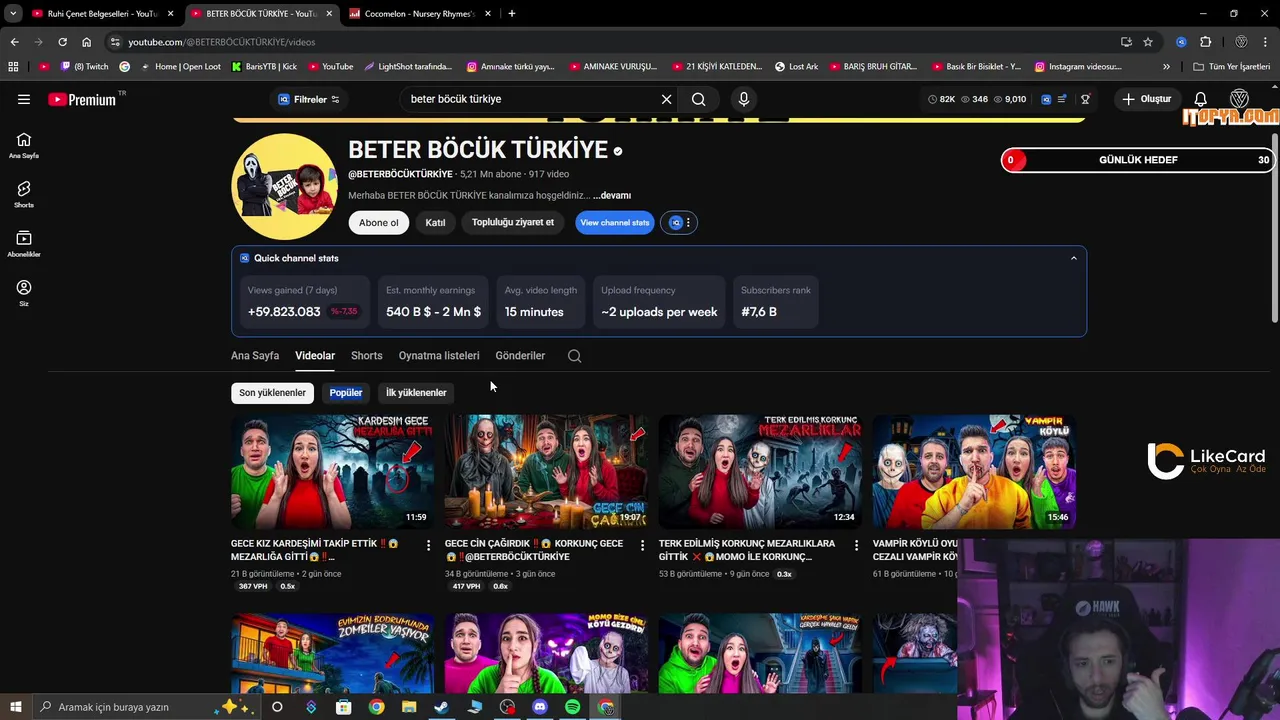Select the İlk yüklenenler filter chip
Screen dimensions: 1280x720
coord(416,393)
